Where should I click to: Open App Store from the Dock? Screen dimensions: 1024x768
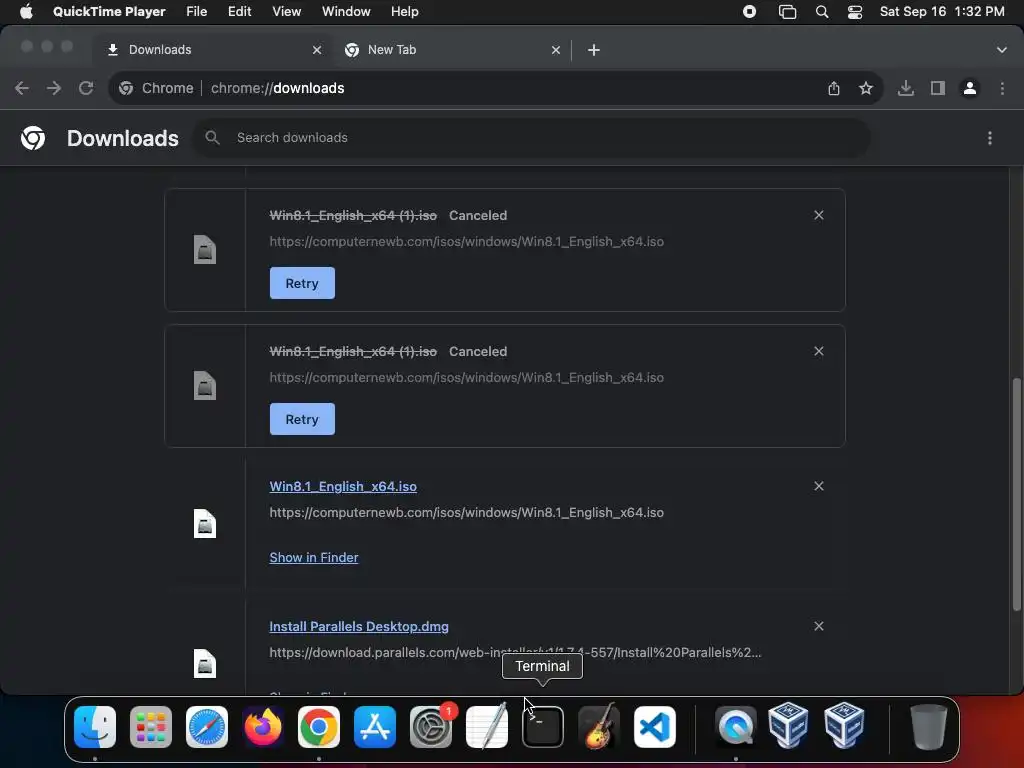(375, 727)
